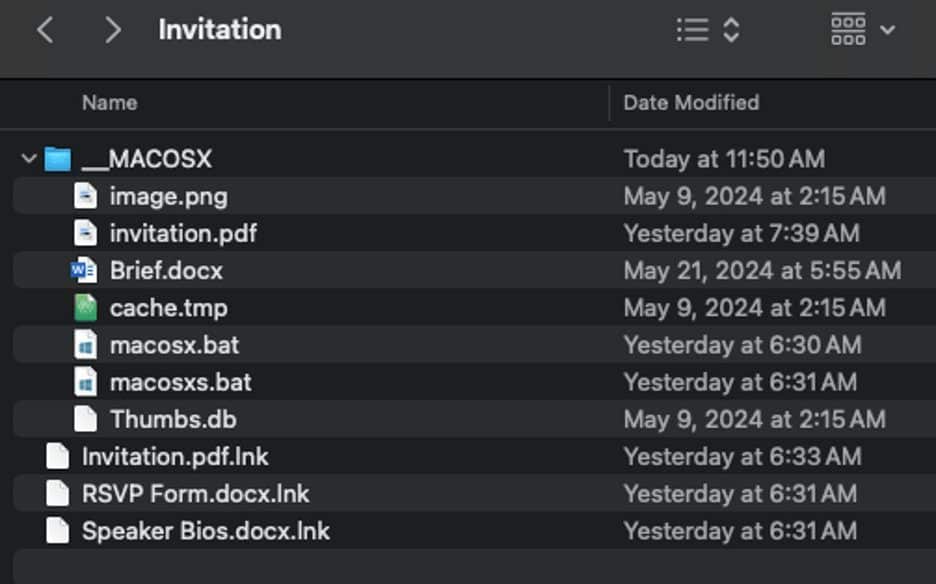Click the __MACOSX folder icon
Screen dimensions: 936x584
pos(58,159)
